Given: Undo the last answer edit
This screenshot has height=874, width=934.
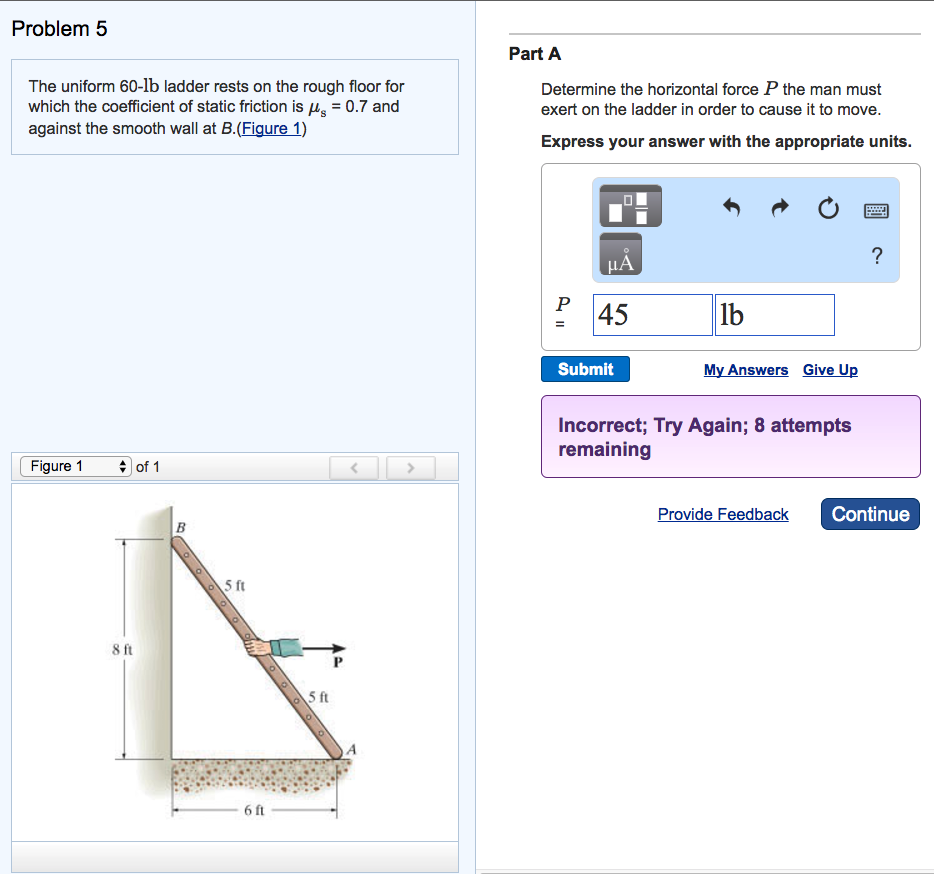Looking at the screenshot, I should pos(732,208).
